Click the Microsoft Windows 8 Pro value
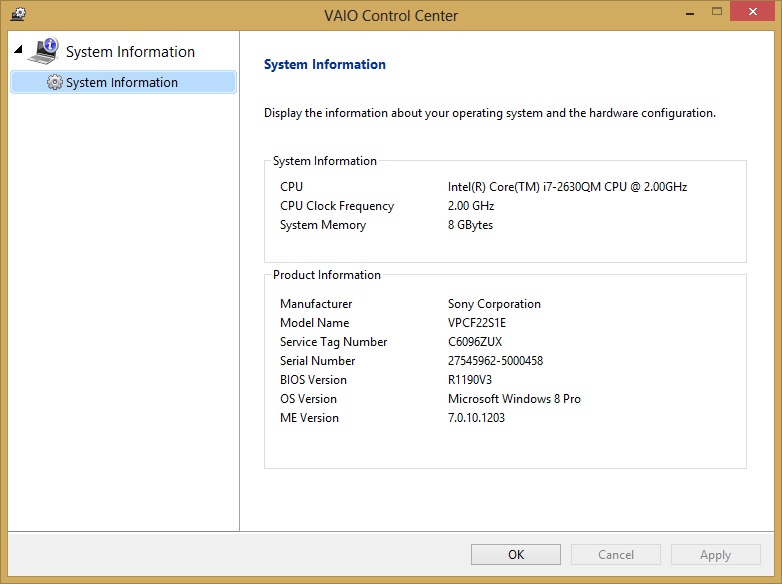This screenshot has width=782, height=584. [514, 398]
